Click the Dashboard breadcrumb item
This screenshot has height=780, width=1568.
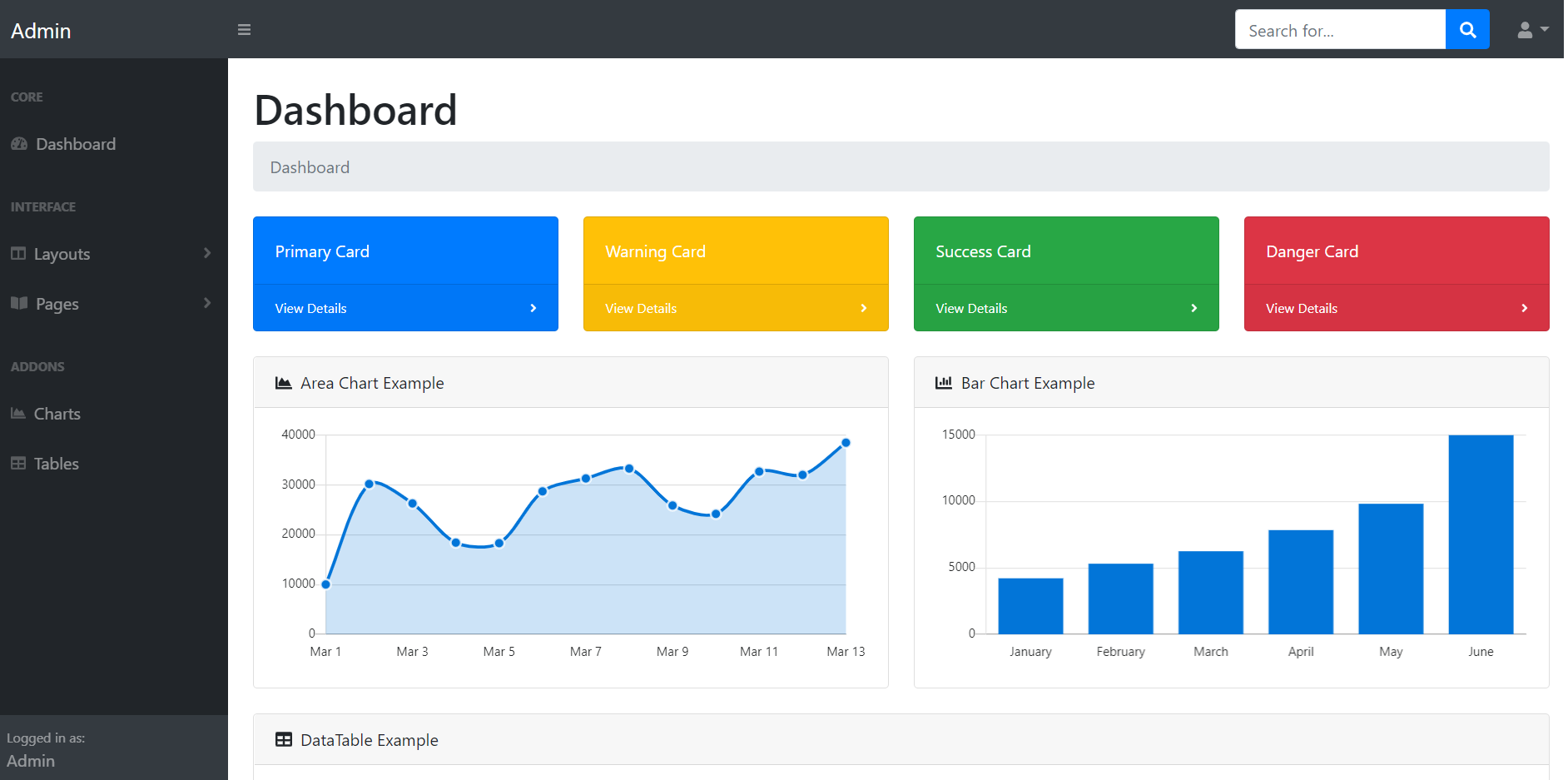click(310, 166)
